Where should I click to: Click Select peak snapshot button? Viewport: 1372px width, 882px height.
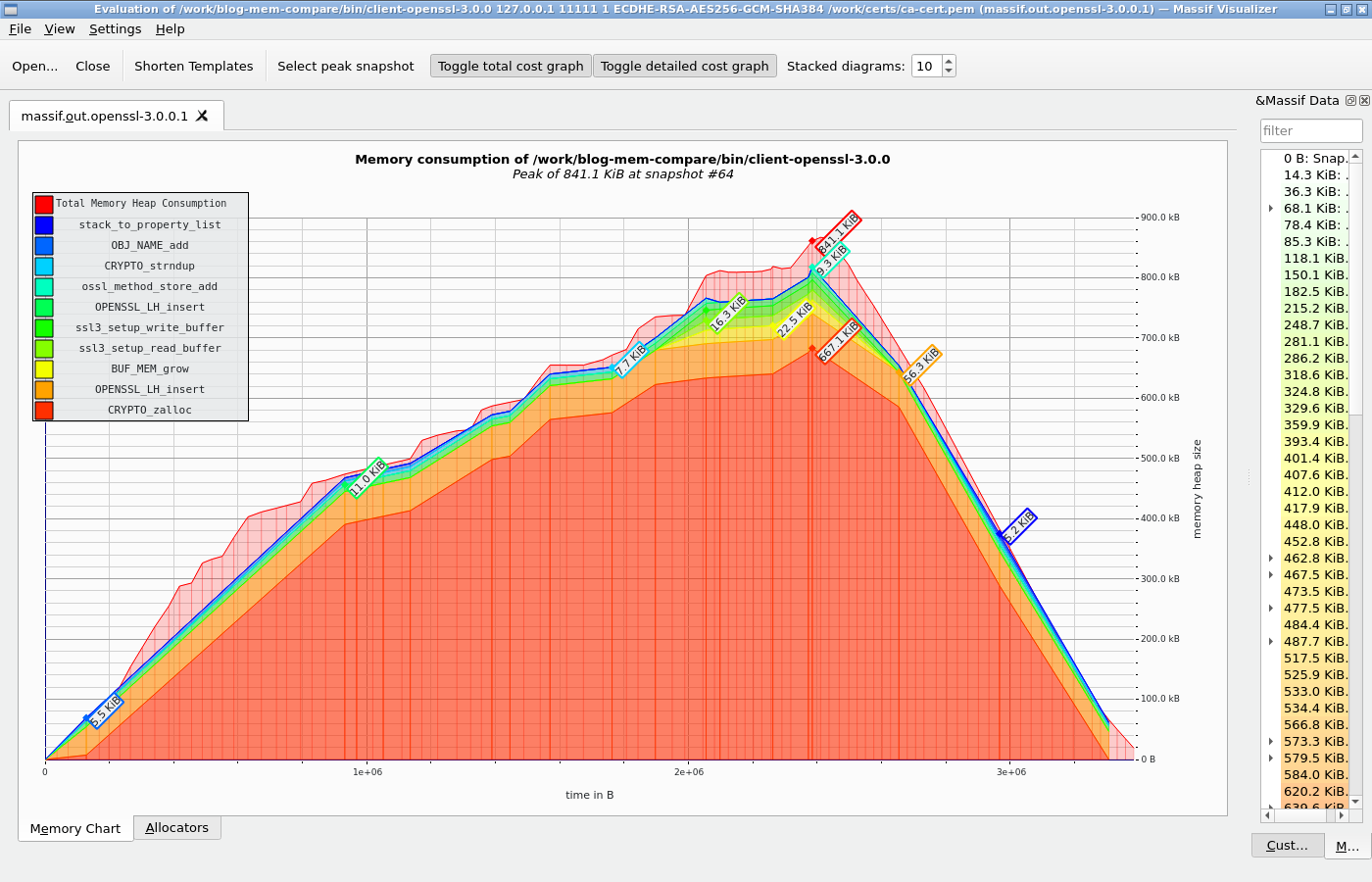[x=346, y=66]
